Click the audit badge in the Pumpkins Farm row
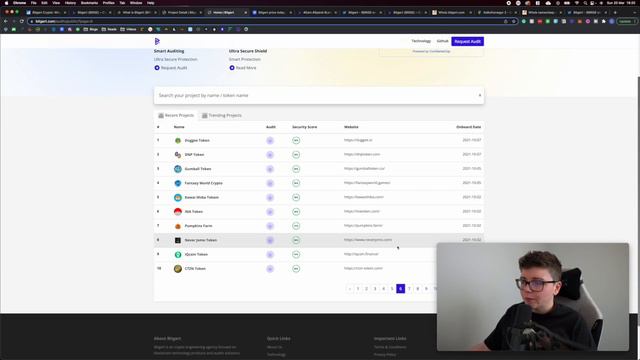The height and width of the screenshot is (360, 640). click(x=270, y=226)
